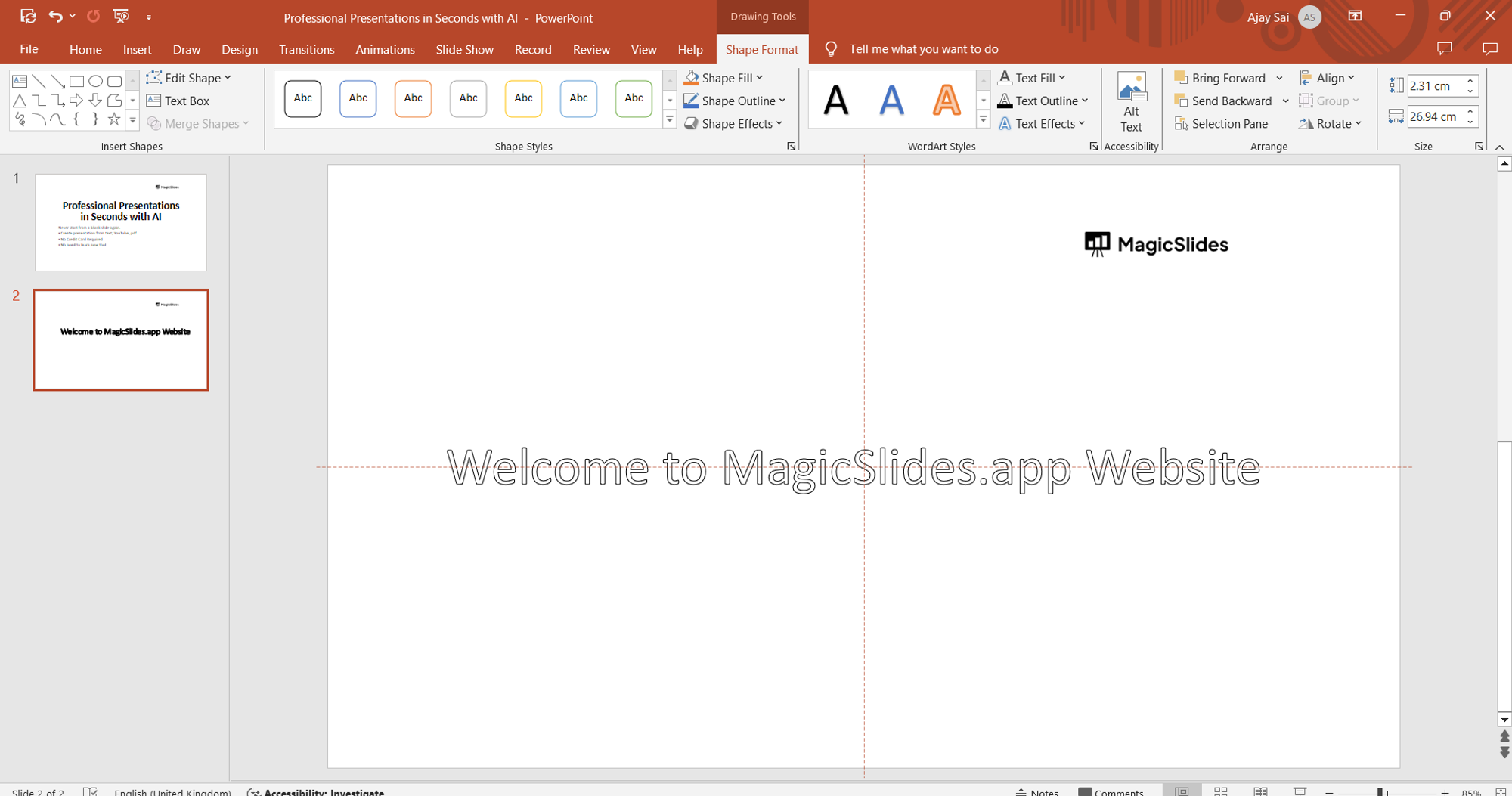
Task: Apply the blue gradient WordArt style A
Action: tap(891, 99)
